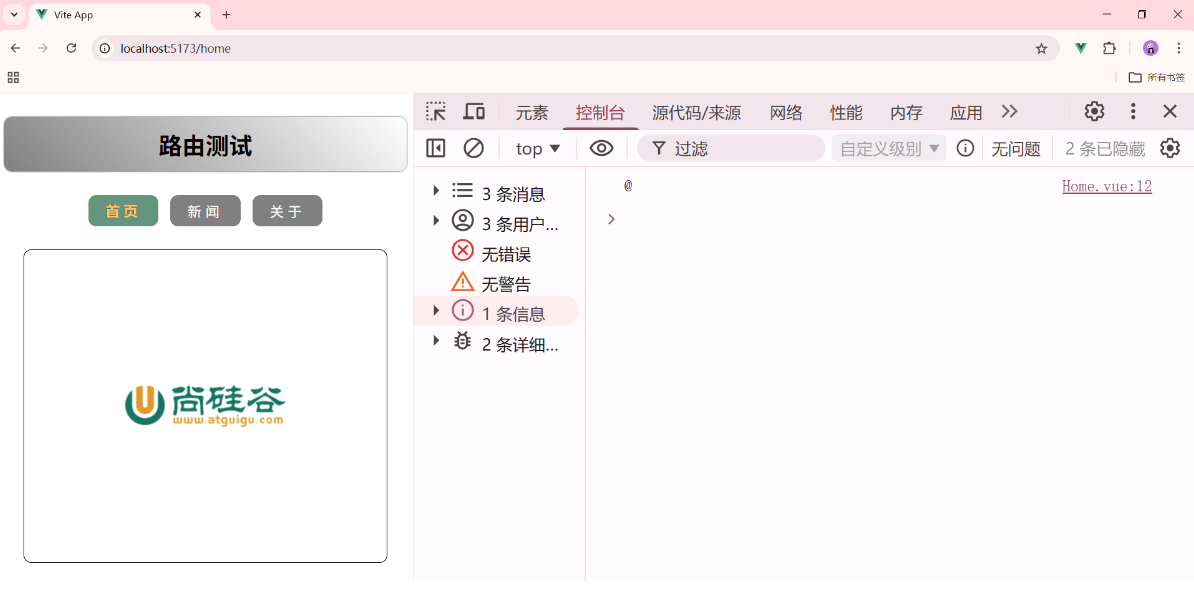Open the Extensions puzzle icon

pos(1109,48)
